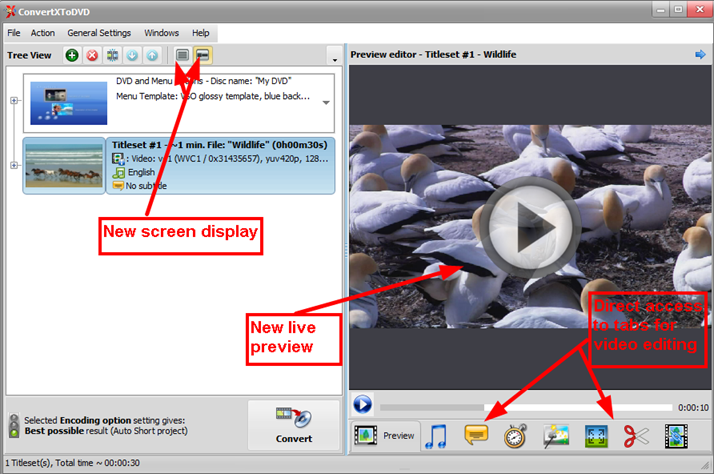This screenshot has width=714, height=474.
Task: Open the File menu
Action: (x=14, y=33)
